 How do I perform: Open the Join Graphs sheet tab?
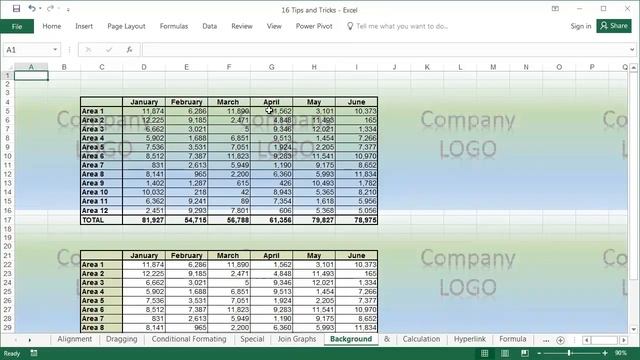(x=297, y=339)
